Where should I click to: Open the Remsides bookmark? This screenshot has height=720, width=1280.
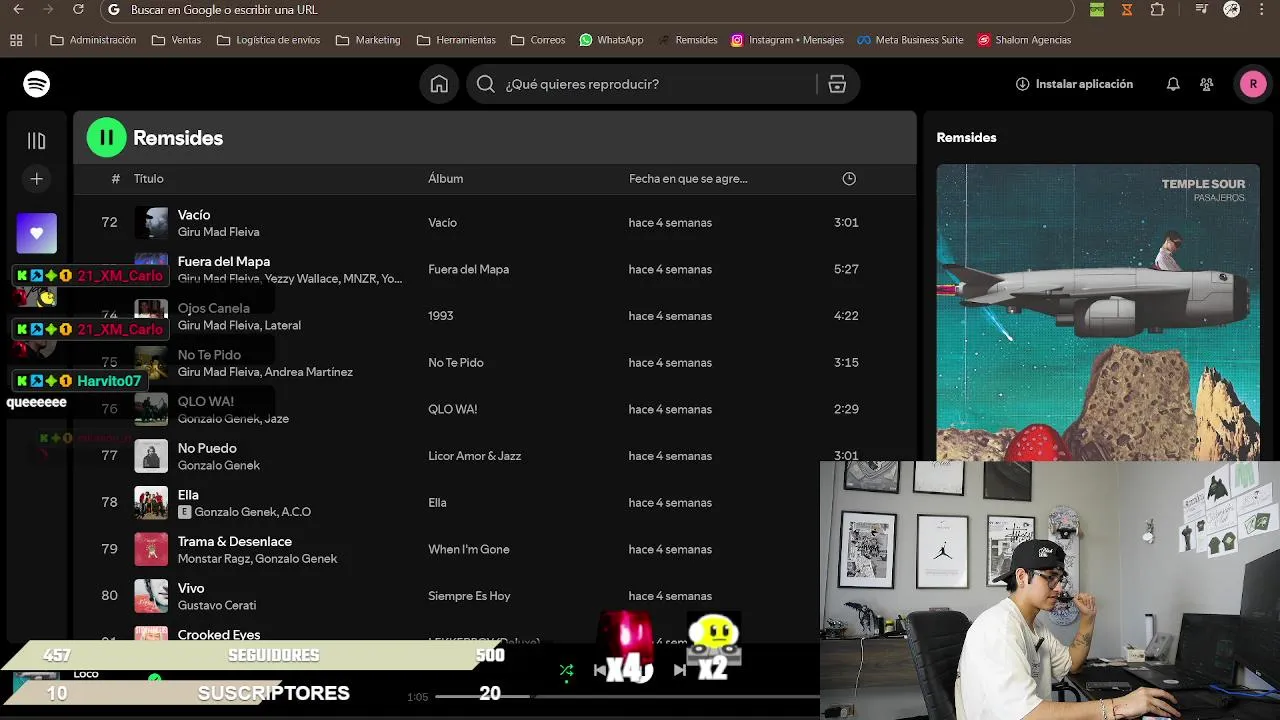[687, 40]
